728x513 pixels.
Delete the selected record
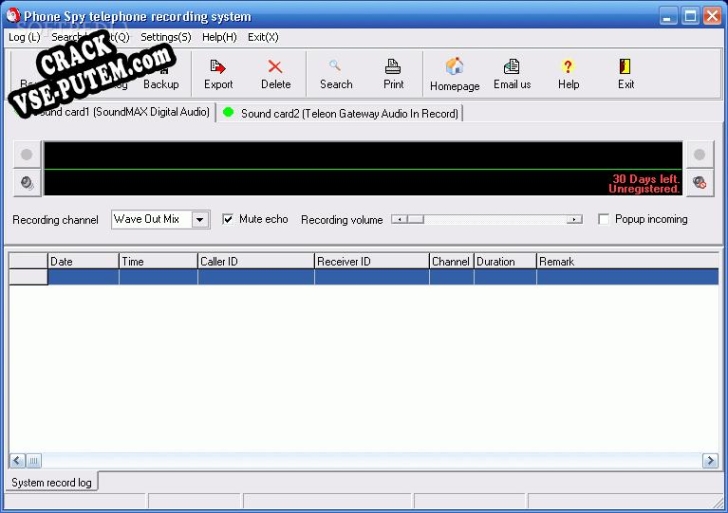coord(275,75)
